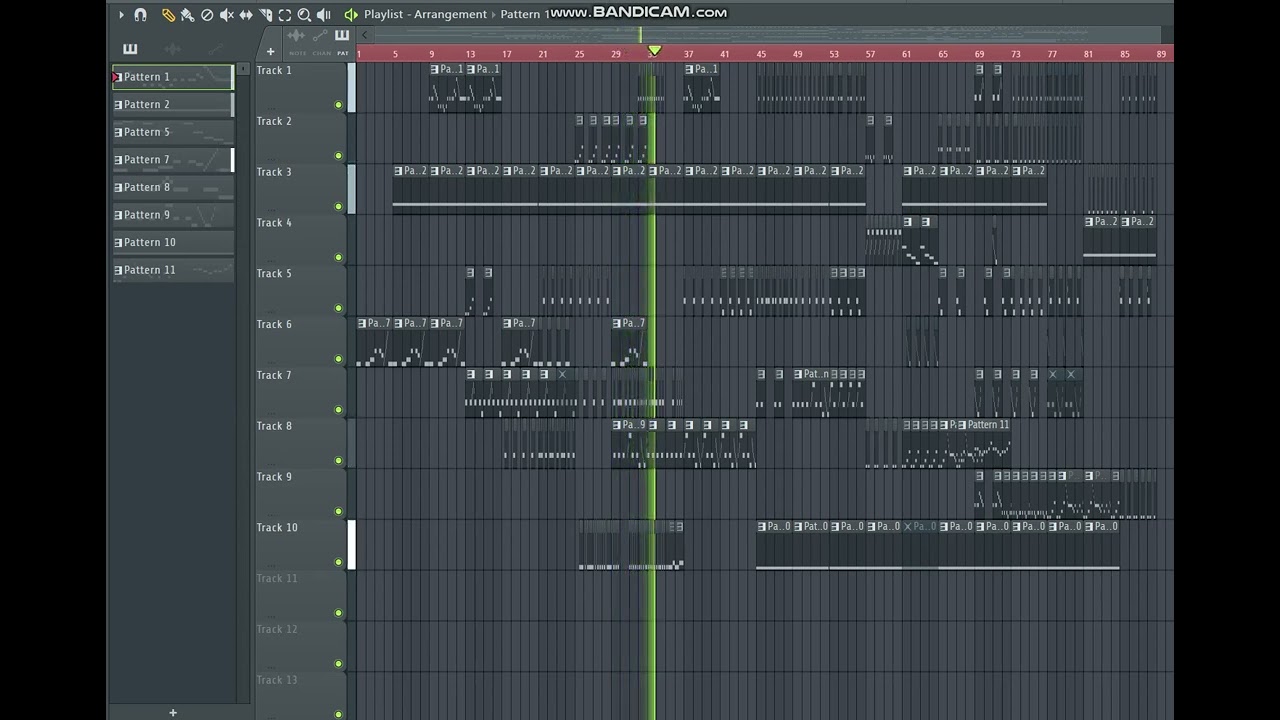
Task: Click the light selector bar of Track 1
Action: click(351, 87)
